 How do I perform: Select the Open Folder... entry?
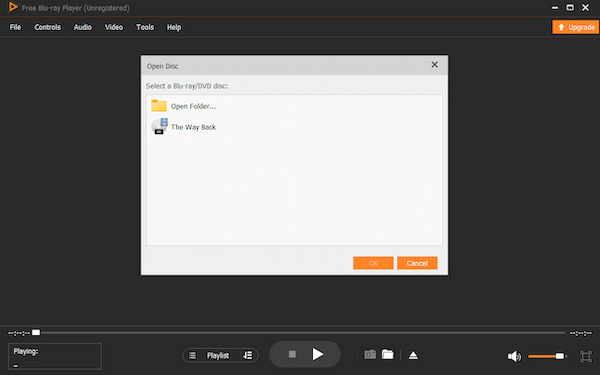[294, 106]
